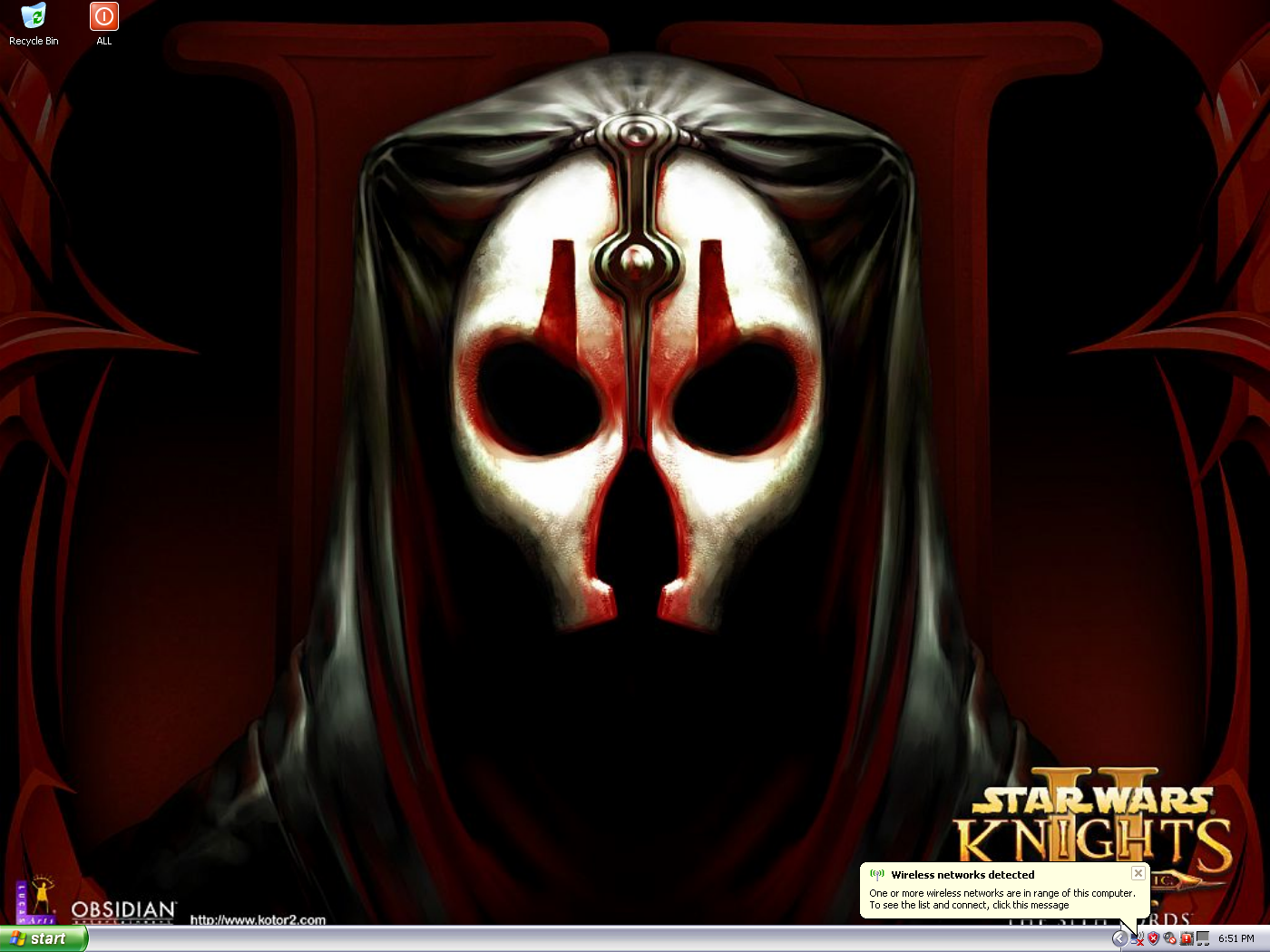Screen dimensions: 1270x952
Task: Click the network monitor icon in the tray
Action: click(1204, 939)
